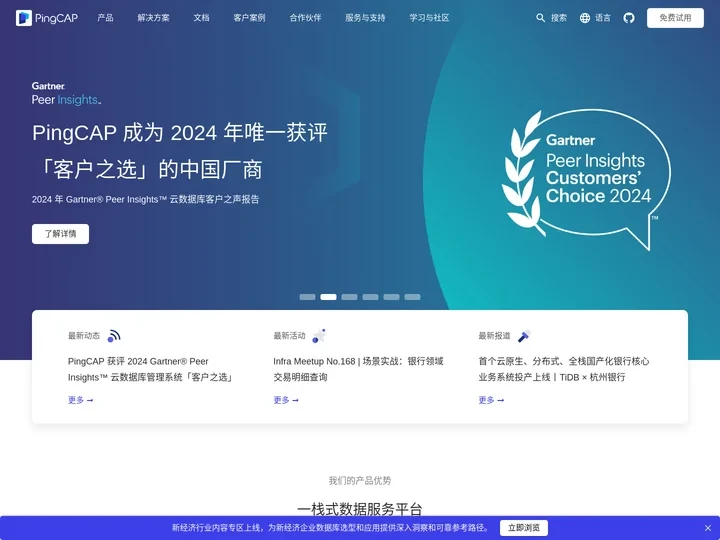720x540 pixels.
Task: Open the 解决方案 menu
Action: pos(153,18)
